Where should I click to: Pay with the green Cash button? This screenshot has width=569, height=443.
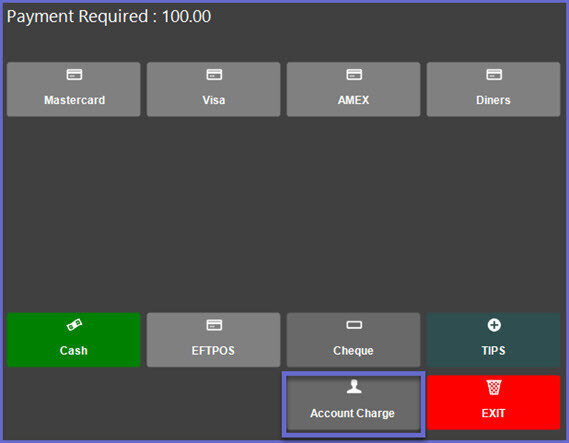[74, 340]
